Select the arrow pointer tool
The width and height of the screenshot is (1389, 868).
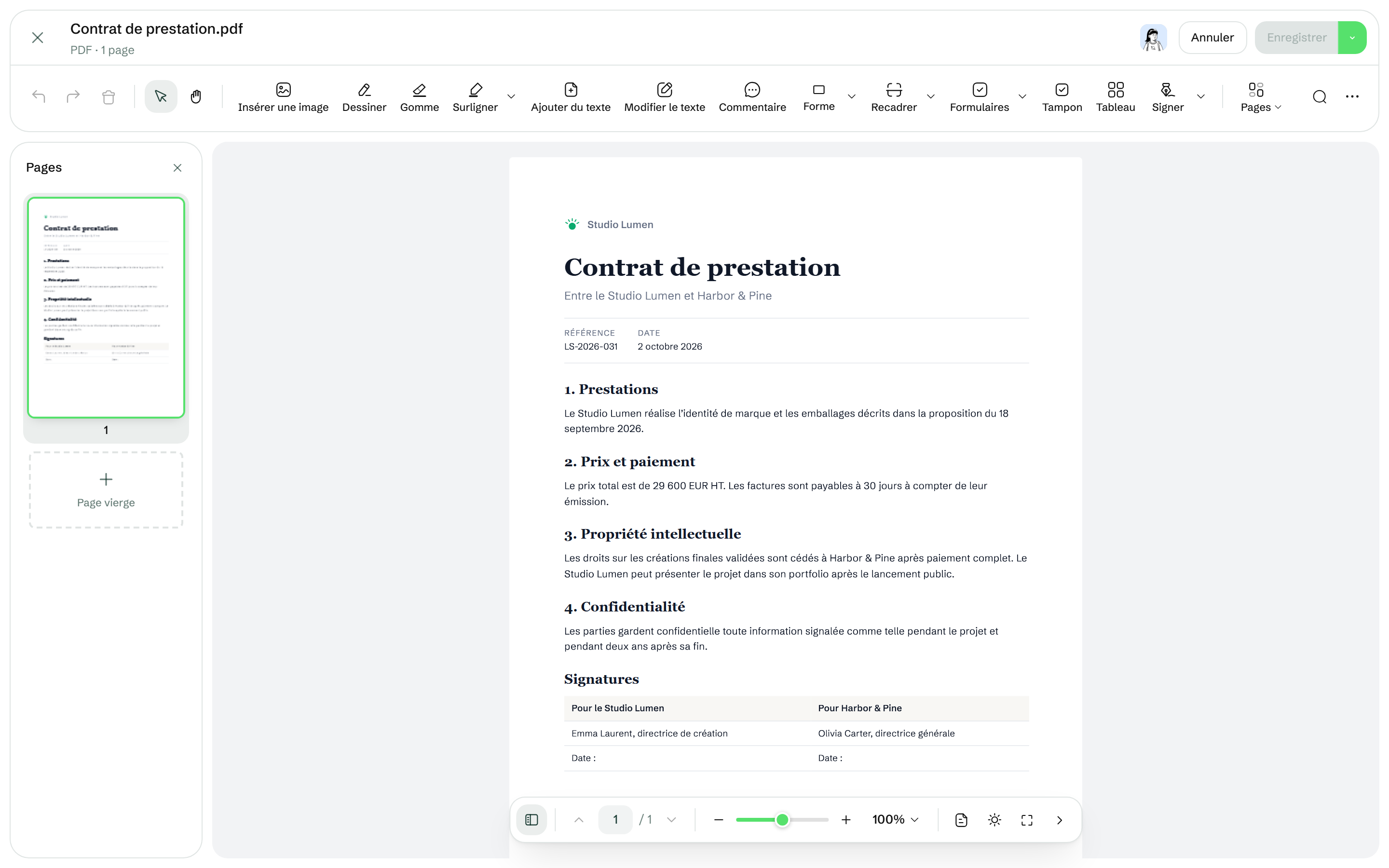161,96
